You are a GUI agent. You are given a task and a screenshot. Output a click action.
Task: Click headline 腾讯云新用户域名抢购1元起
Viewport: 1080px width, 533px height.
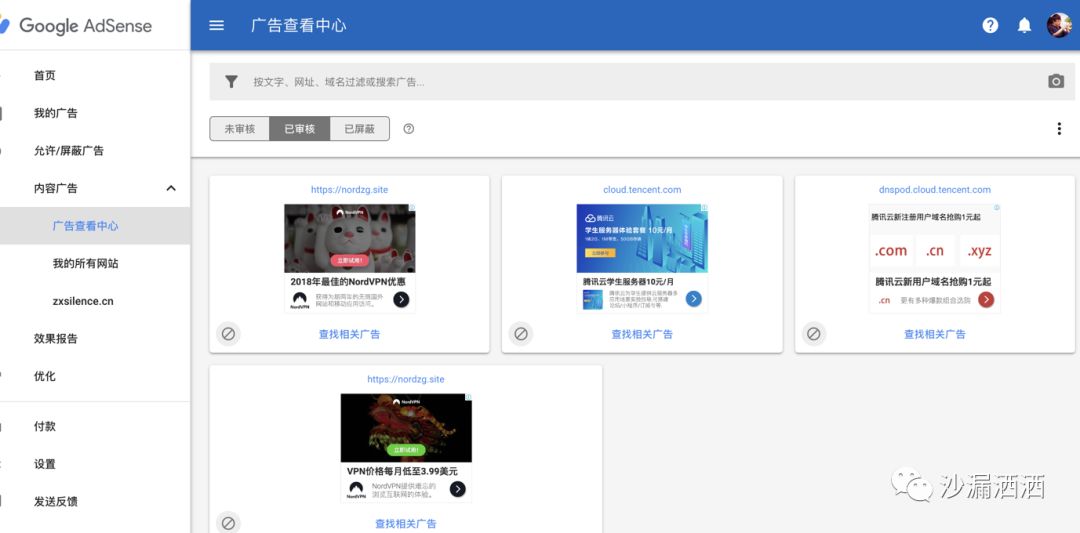933,282
